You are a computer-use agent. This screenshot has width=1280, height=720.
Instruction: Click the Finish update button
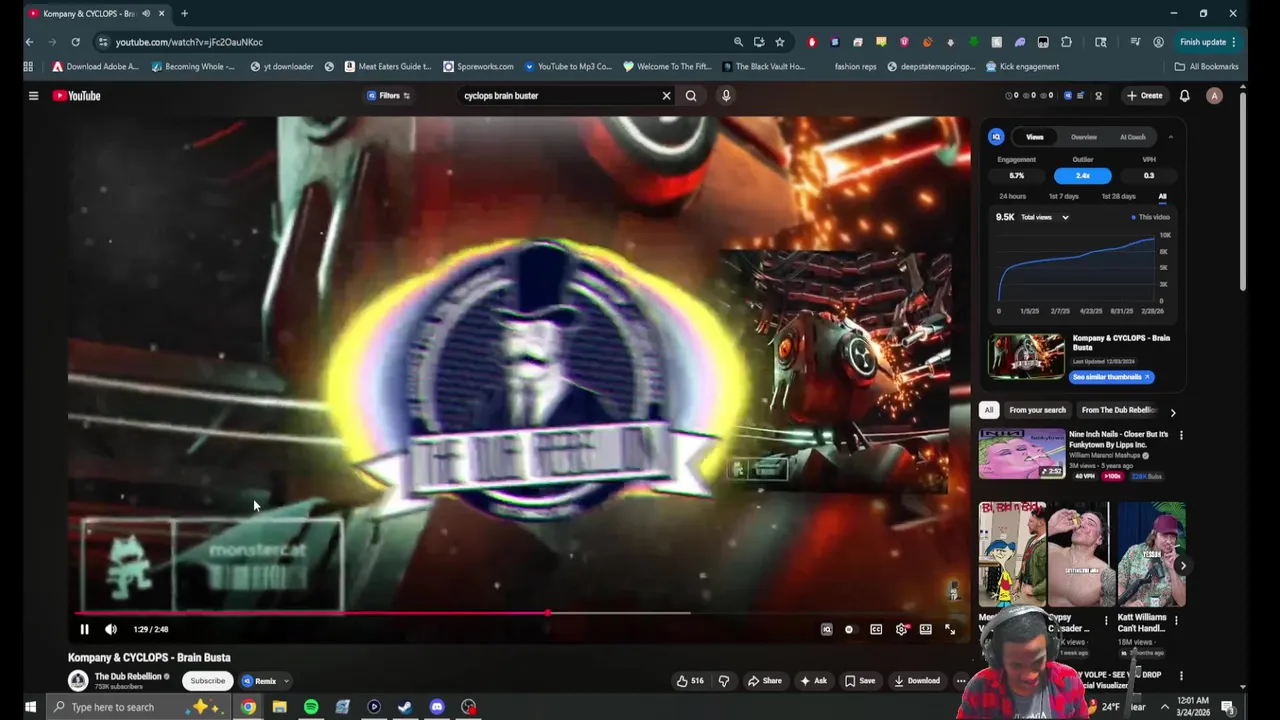[x=1208, y=42]
